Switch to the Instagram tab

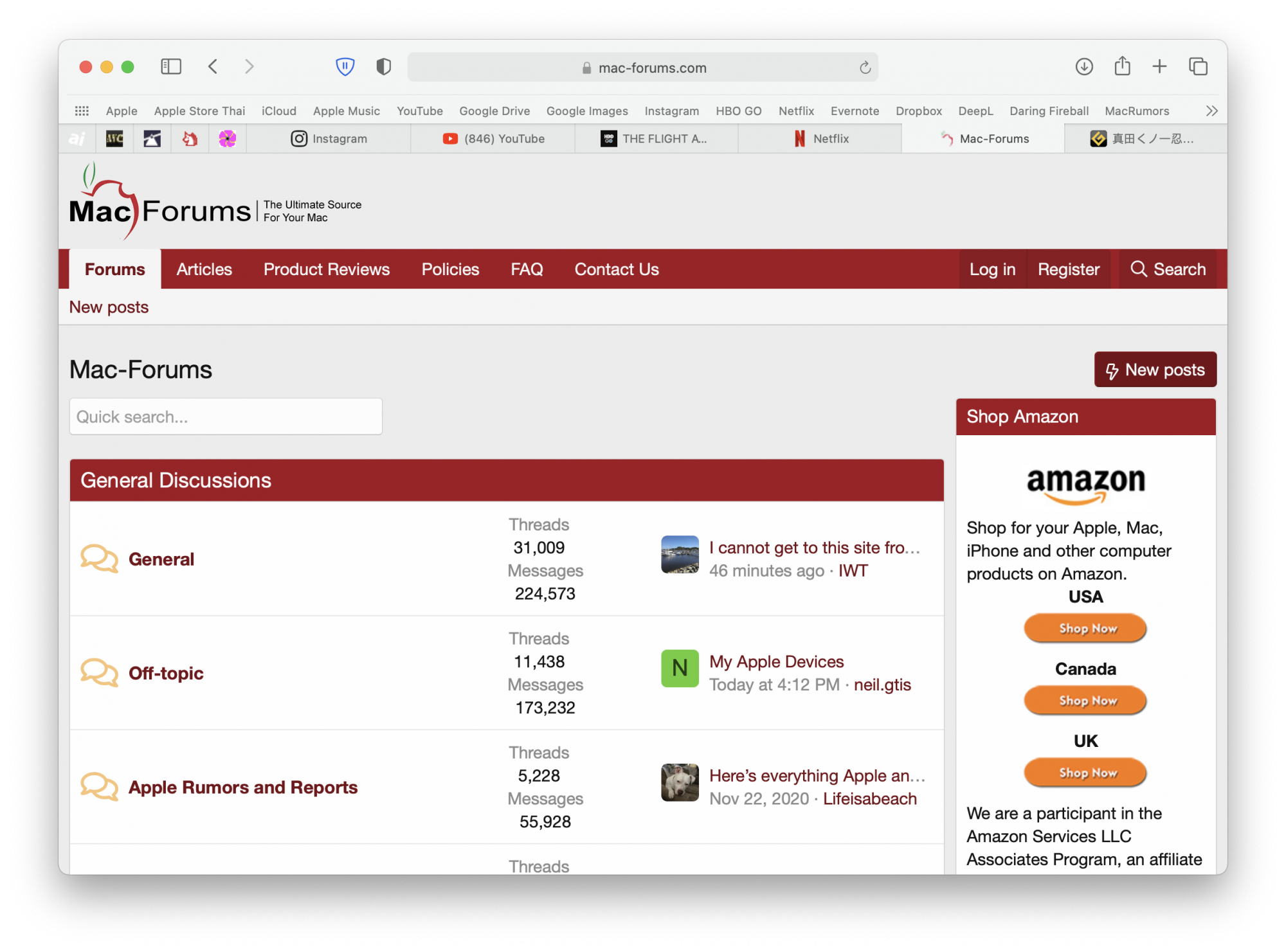pyautogui.click(x=329, y=139)
